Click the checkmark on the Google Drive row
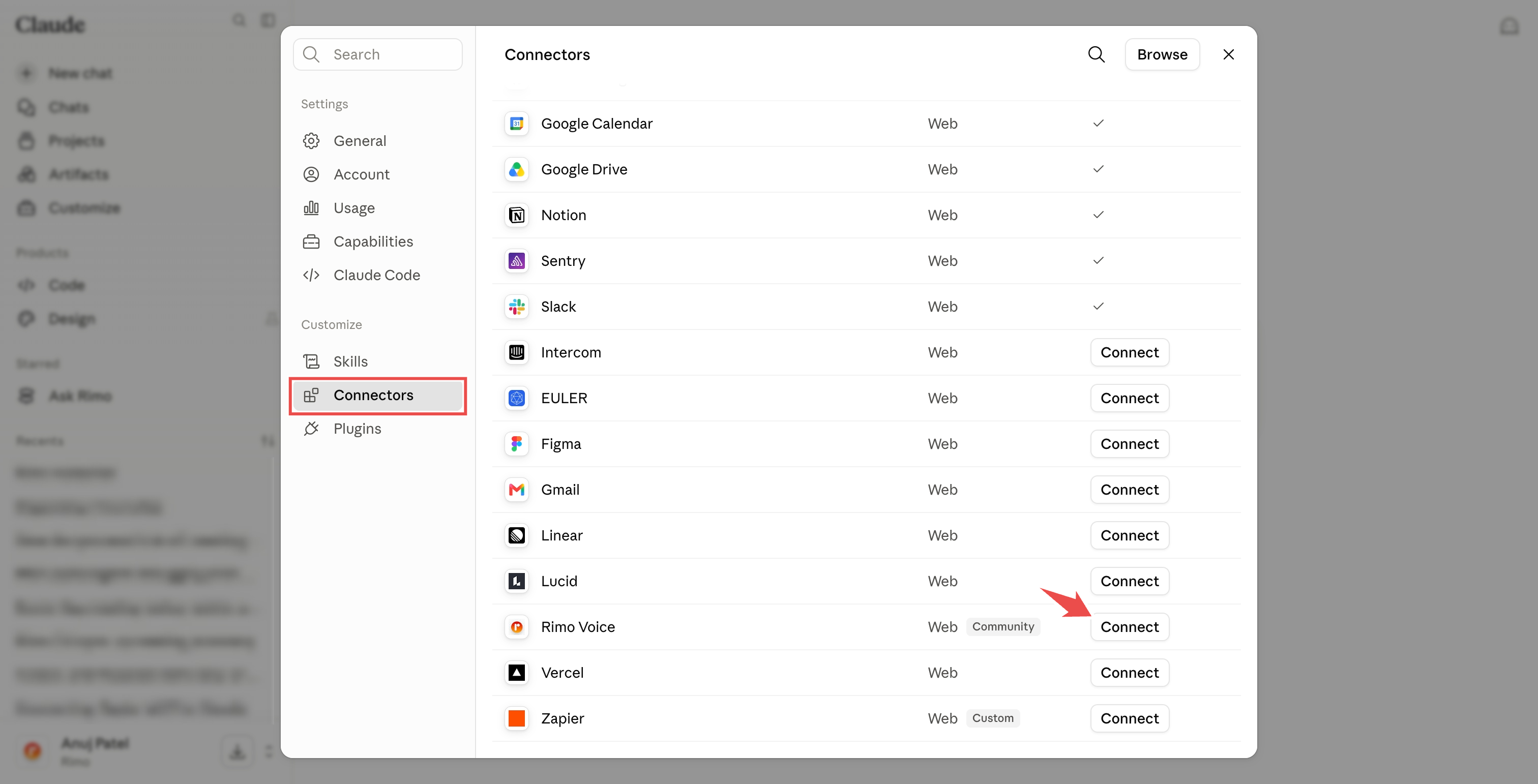The width and height of the screenshot is (1538, 784). pyautogui.click(x=1098, y=169)
